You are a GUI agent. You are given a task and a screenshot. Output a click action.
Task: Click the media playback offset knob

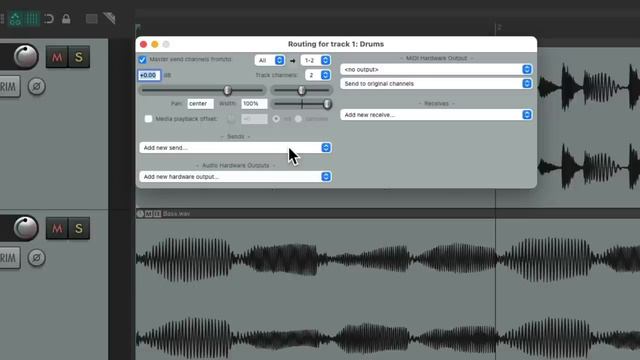(231, 119)
